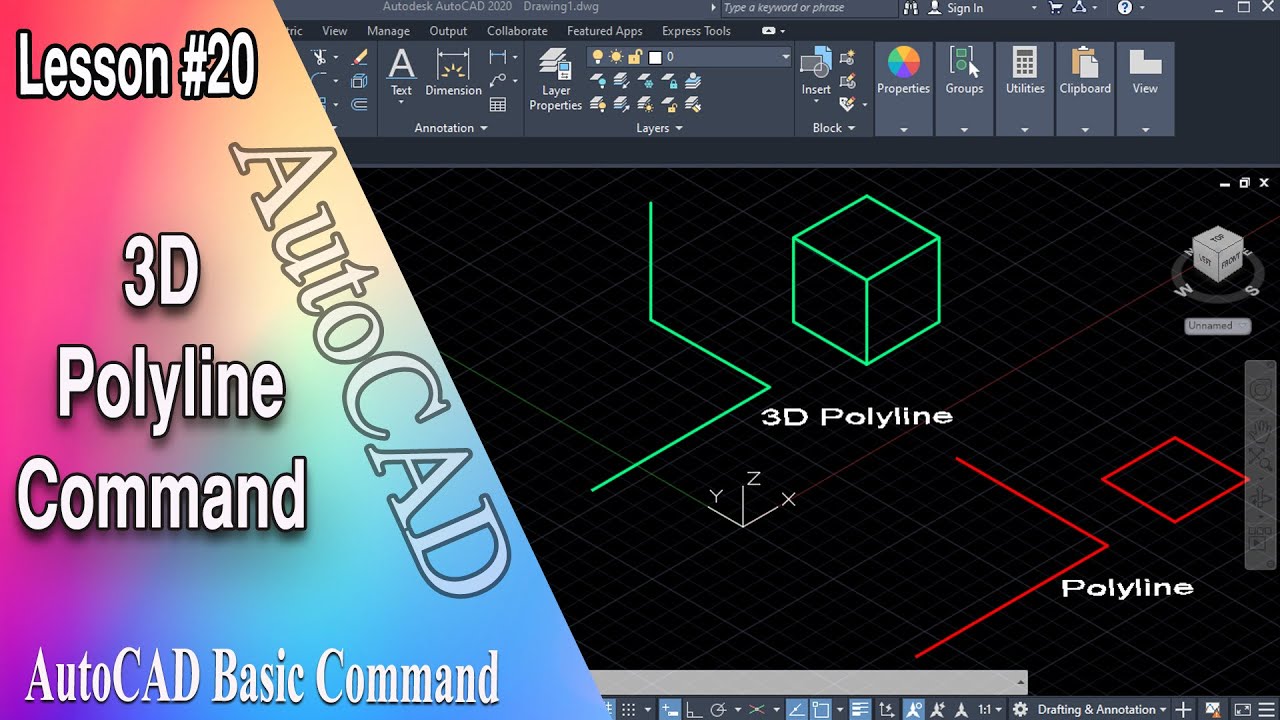
Task: Toggle Ortho mode in status bar
Action: tap(693, 710)
